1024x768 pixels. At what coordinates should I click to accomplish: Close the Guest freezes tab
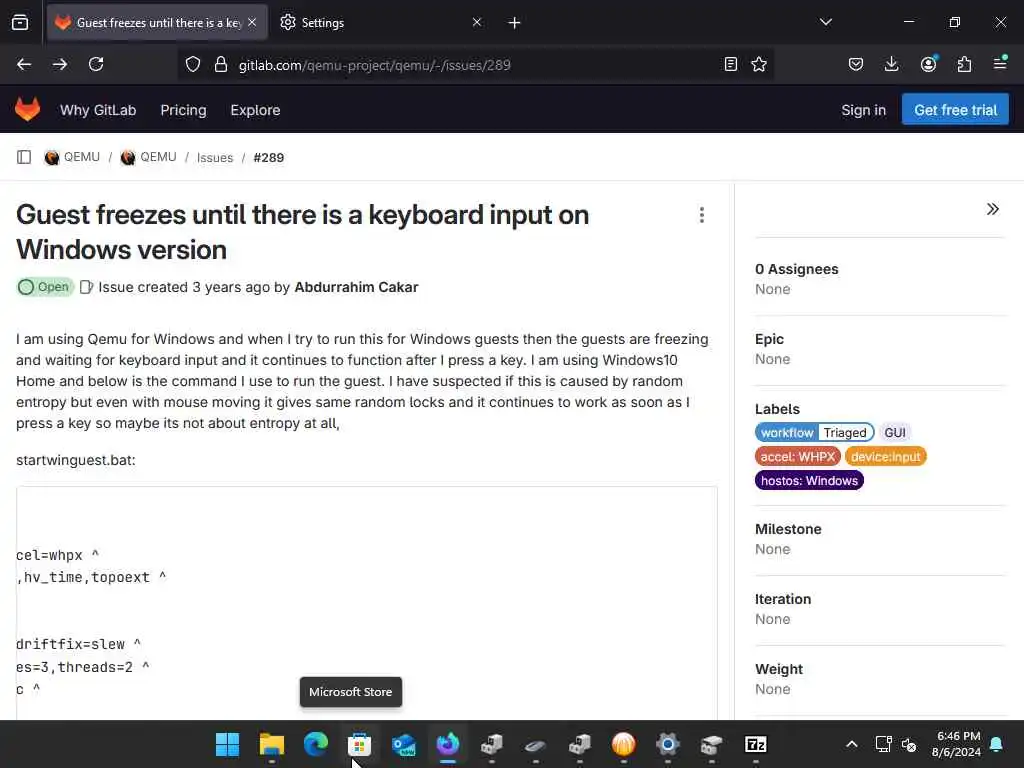[252, 22]
